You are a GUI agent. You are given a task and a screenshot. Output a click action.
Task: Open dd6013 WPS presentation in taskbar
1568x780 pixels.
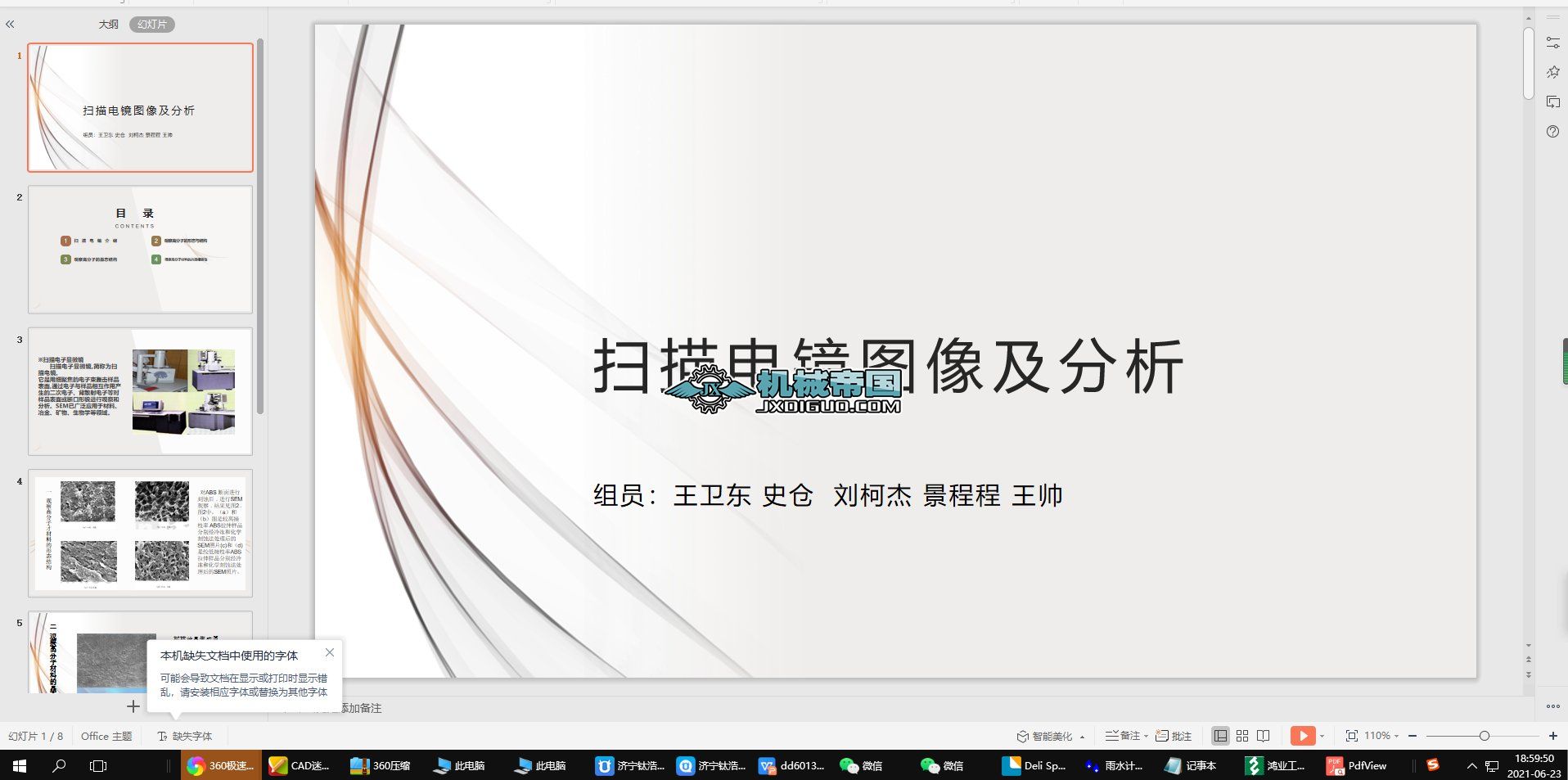coord(792,765)
